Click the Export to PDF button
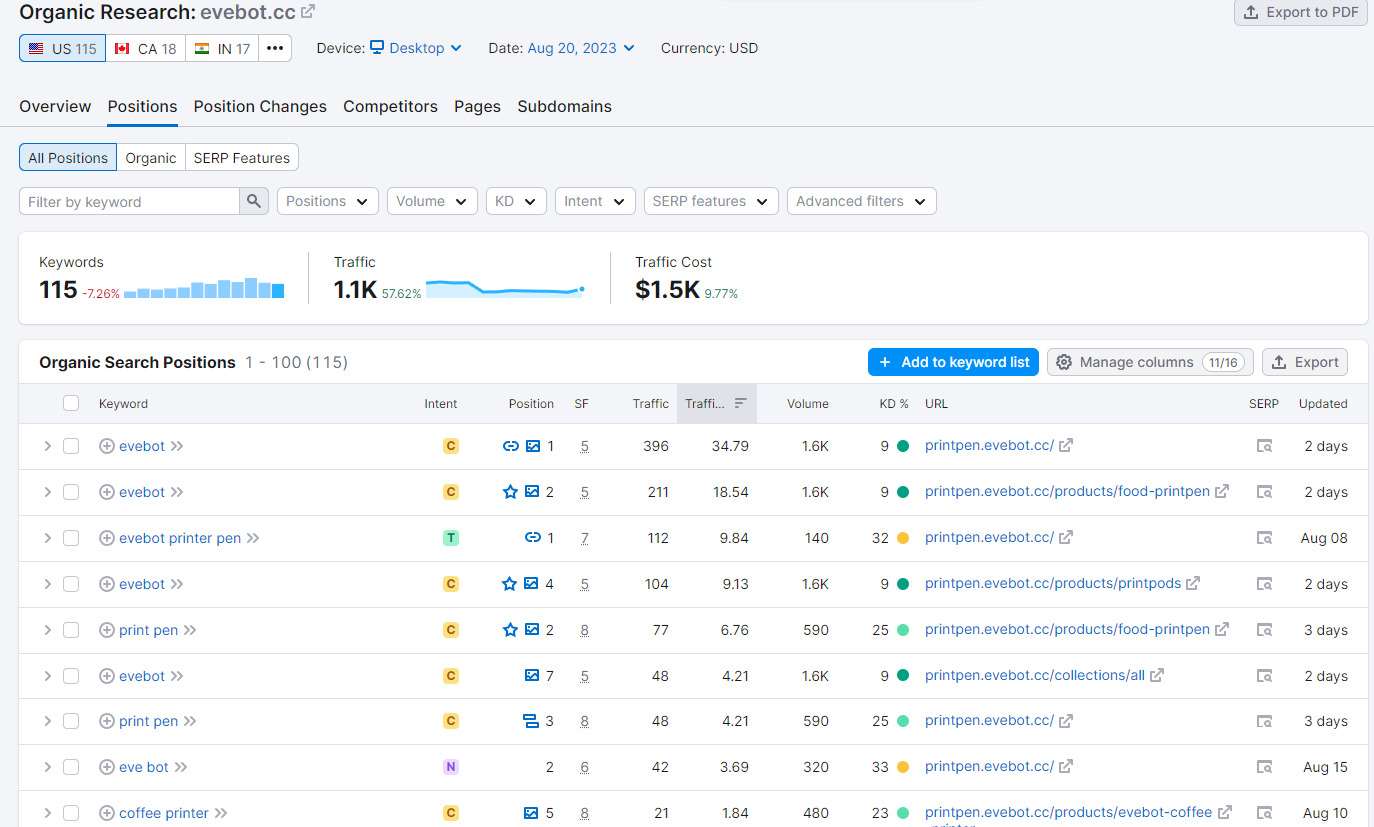This screenshot has width=1374, height=827. (x=1301, y=12)
